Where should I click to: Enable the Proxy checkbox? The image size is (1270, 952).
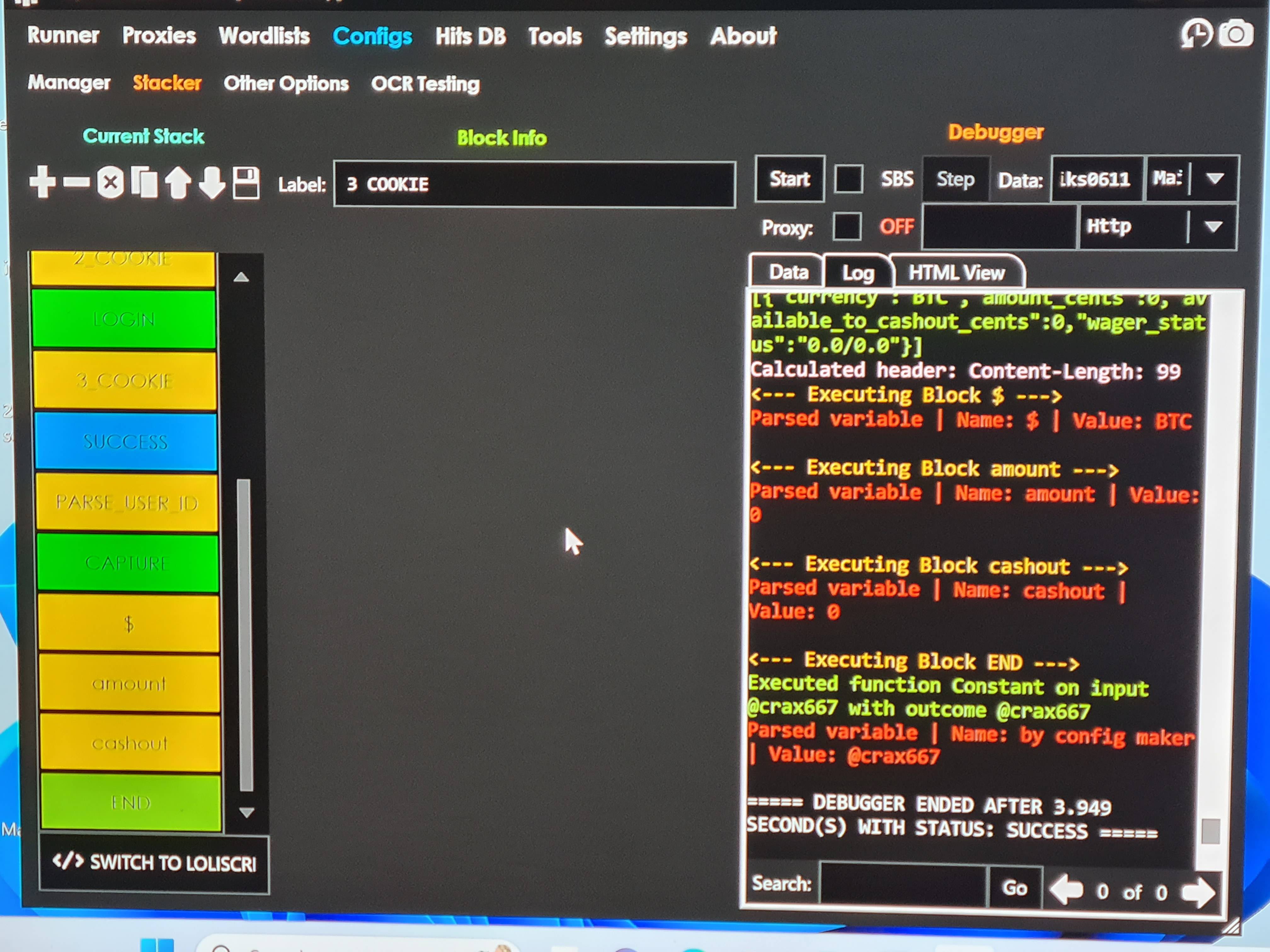click(847, 227)
